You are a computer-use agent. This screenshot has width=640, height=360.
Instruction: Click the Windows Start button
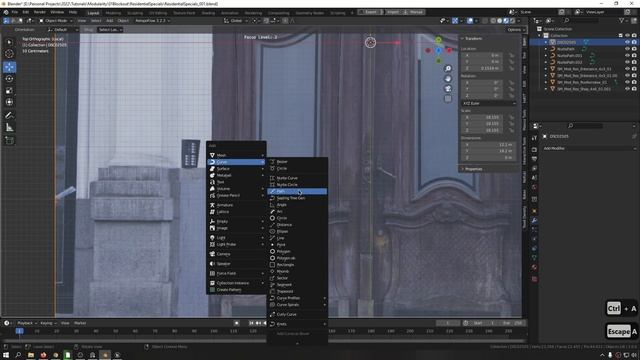[6, 355]
